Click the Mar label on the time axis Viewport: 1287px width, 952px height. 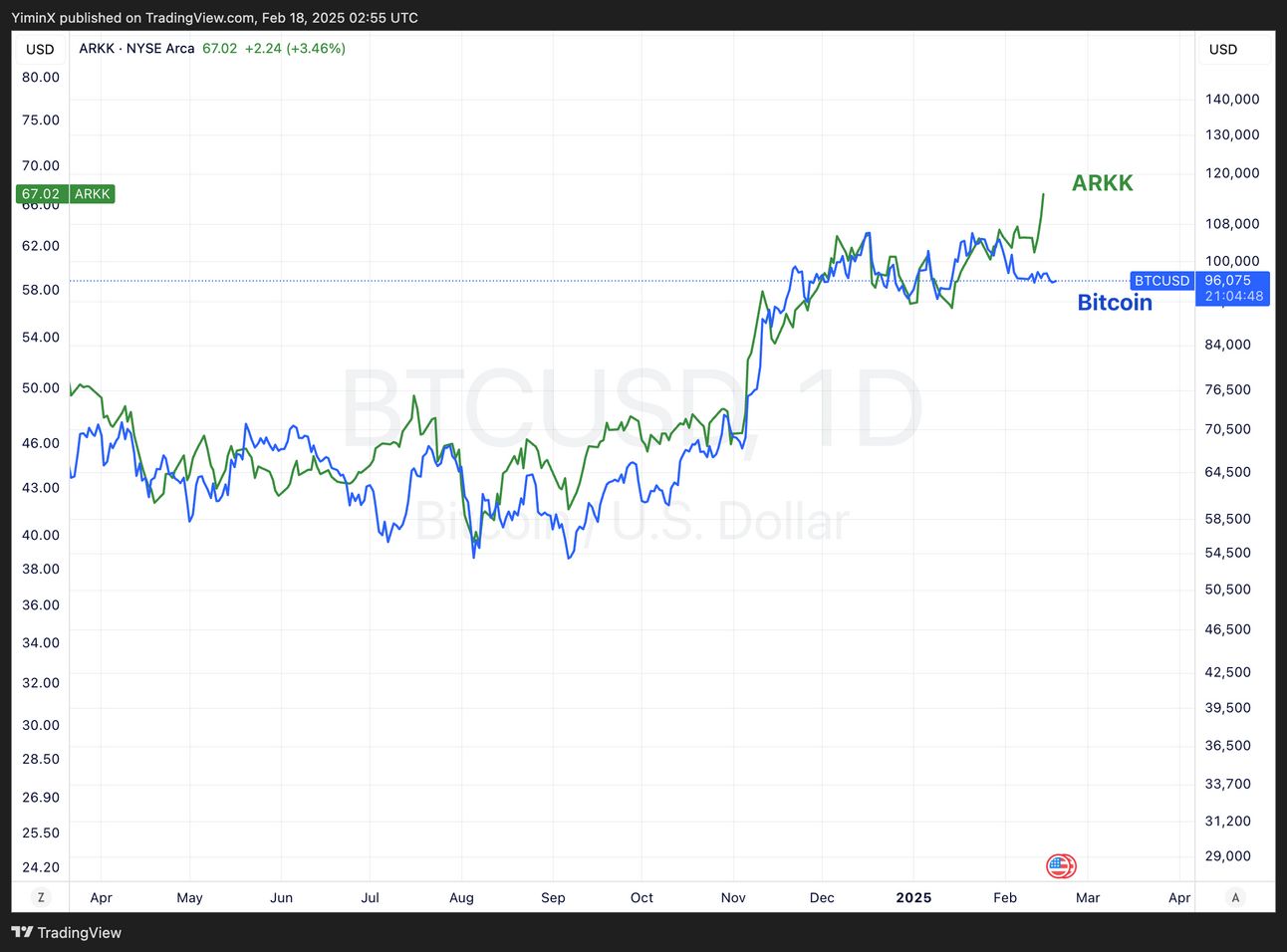coord(1088,897)
